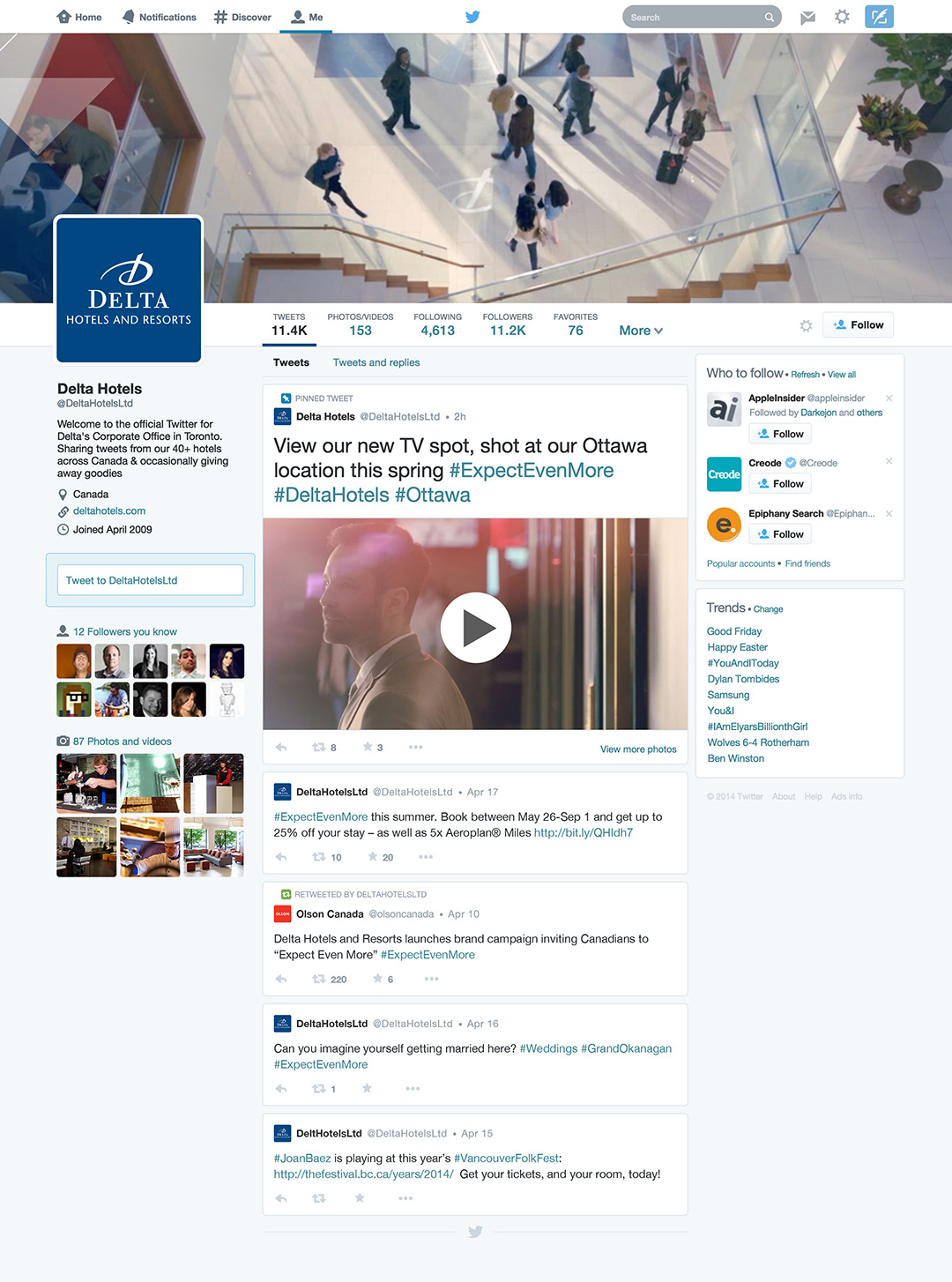Open 87 Photos and videos
Screen dimensions: 952x1282
point(123,742)
